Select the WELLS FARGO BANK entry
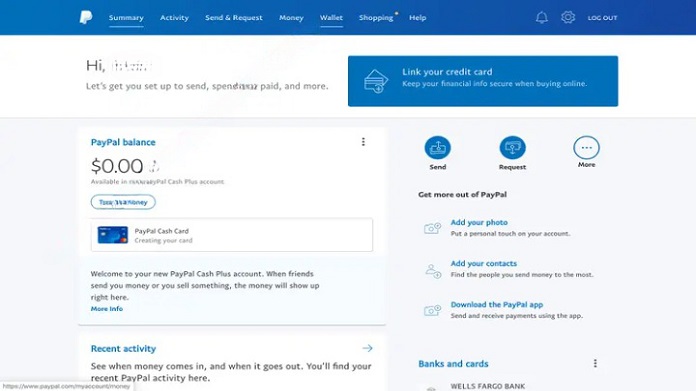This screenshot has height=391, width=696. pyautogui.click(x=487, y=386)
